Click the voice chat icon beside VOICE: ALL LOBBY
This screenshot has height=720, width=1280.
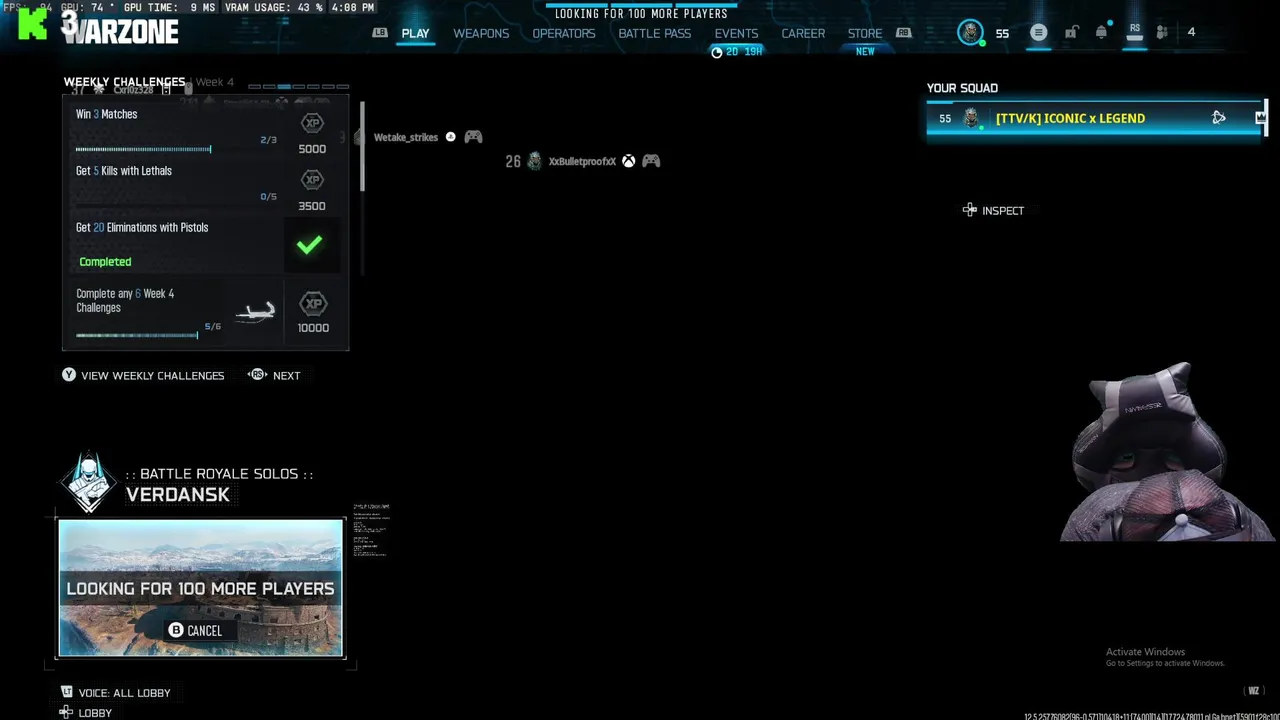tap(67, 692)
